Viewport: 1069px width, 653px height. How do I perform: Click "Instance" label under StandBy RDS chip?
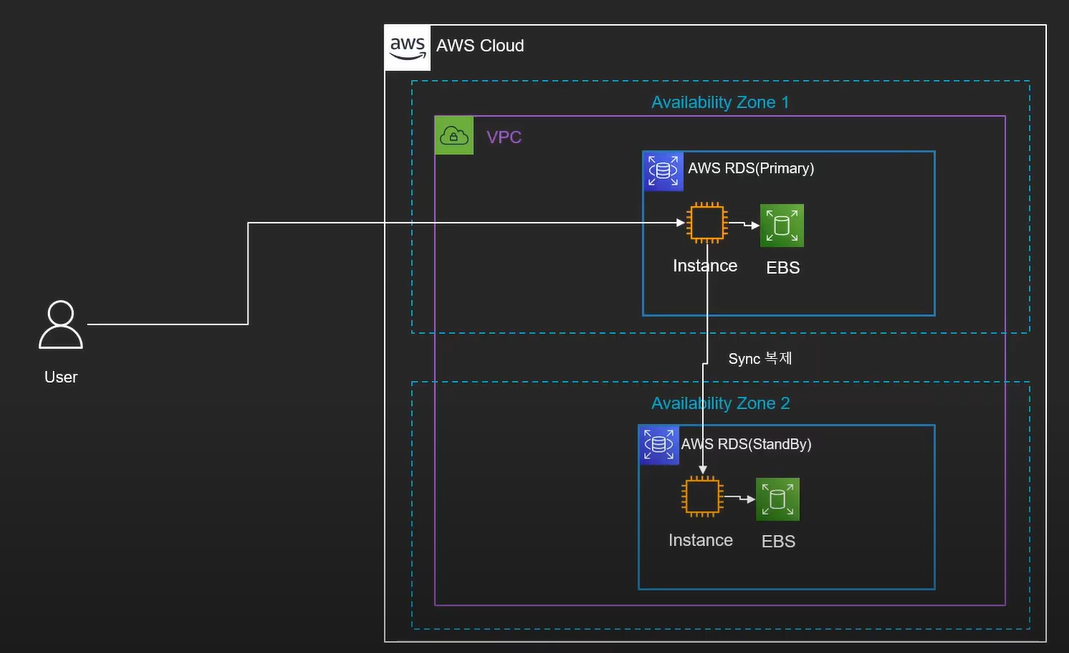click(x=701, y=541)
